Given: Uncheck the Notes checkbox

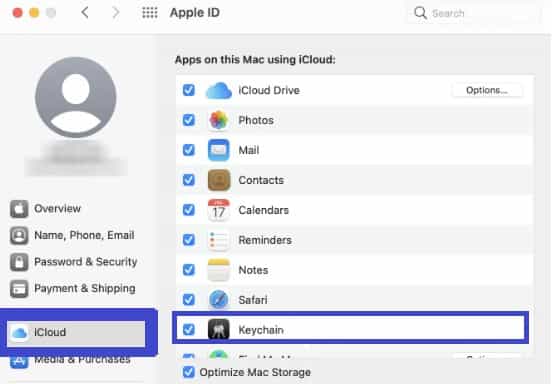Looking at the screenshot, I should coord(189,270).
